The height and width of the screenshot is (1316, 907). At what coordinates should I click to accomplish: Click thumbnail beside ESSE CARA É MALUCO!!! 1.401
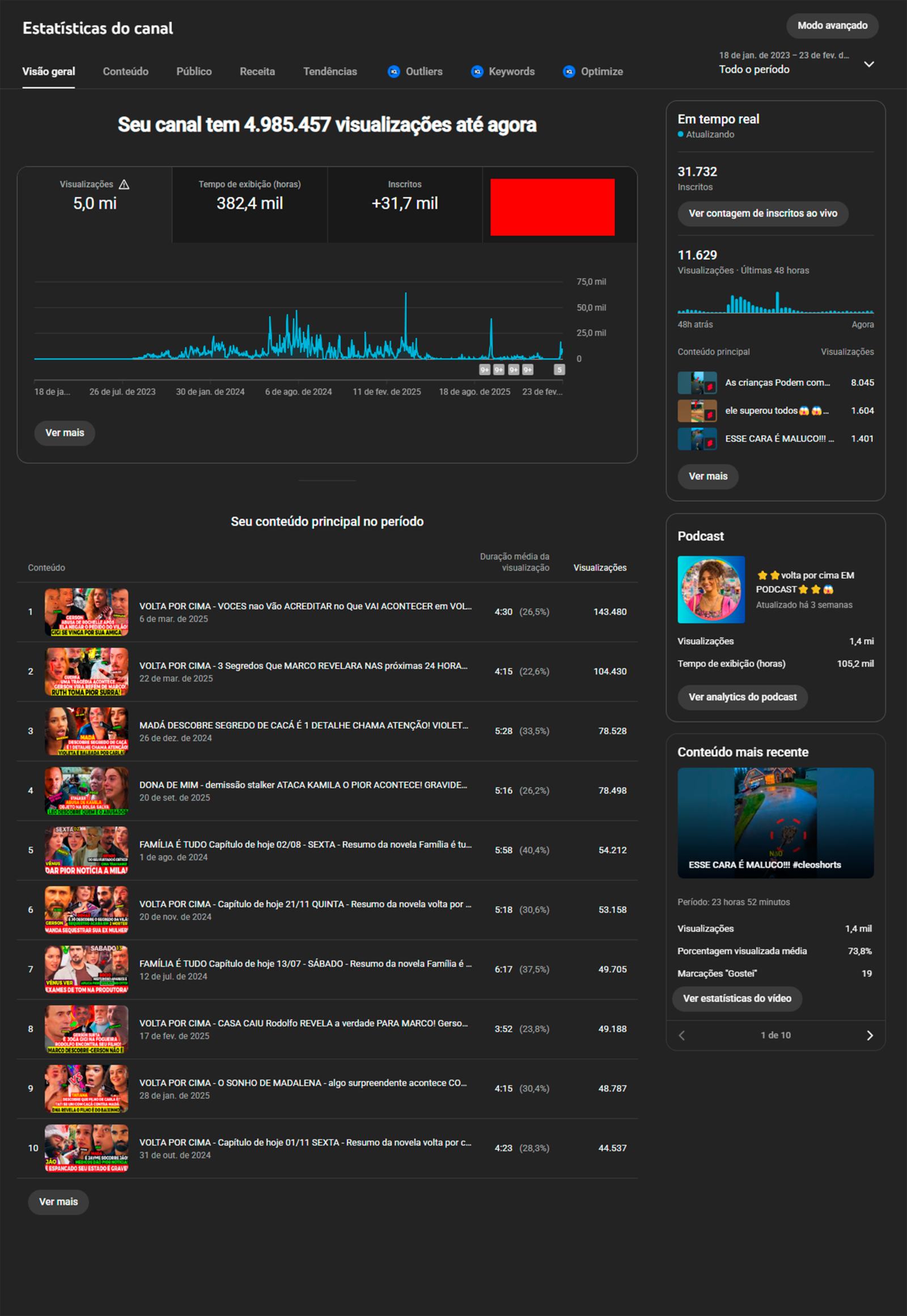point(697,439)
